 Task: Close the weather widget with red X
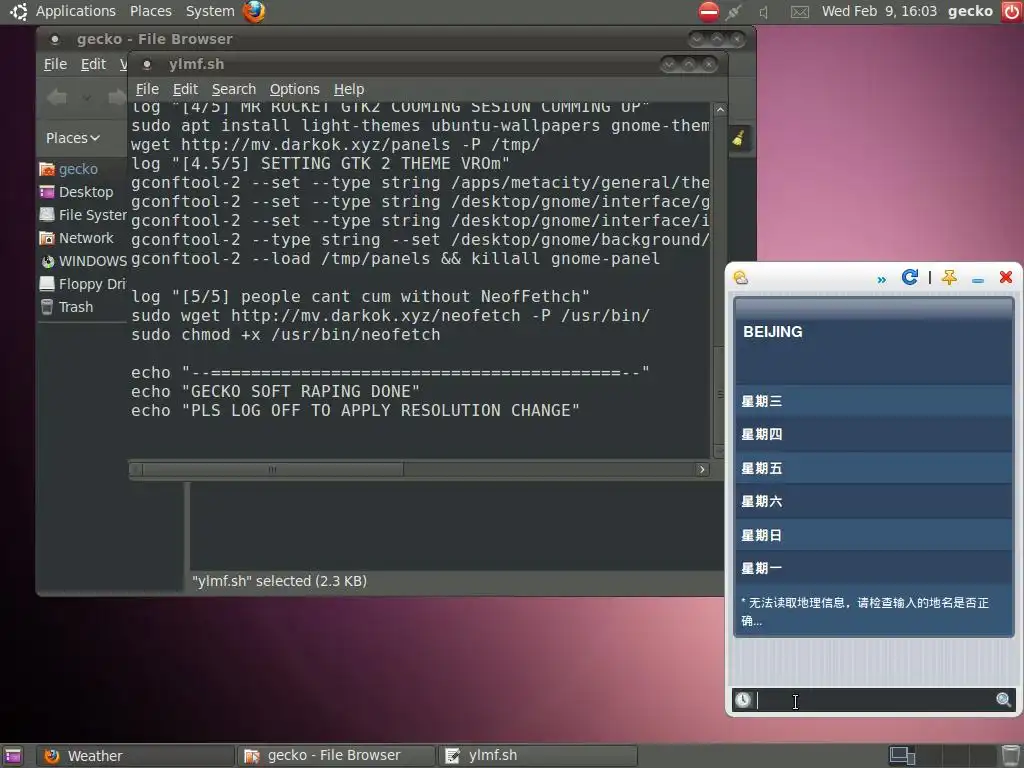tap(1006, 278)
